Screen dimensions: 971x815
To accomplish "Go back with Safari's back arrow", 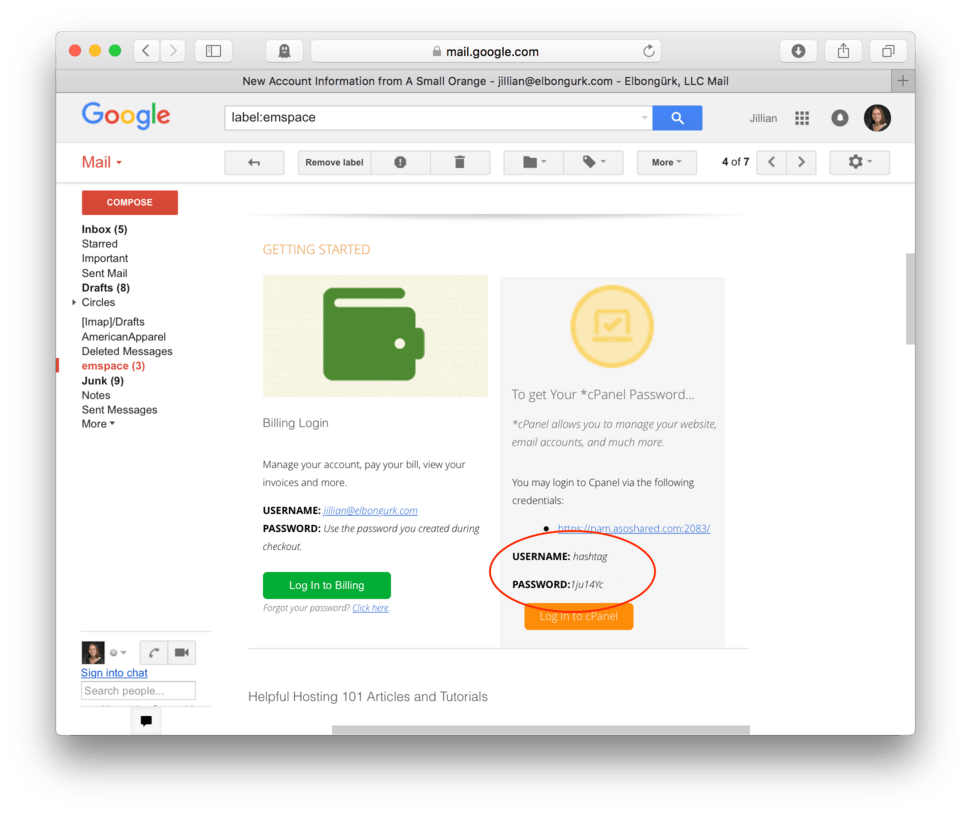I will click(147, 51).
